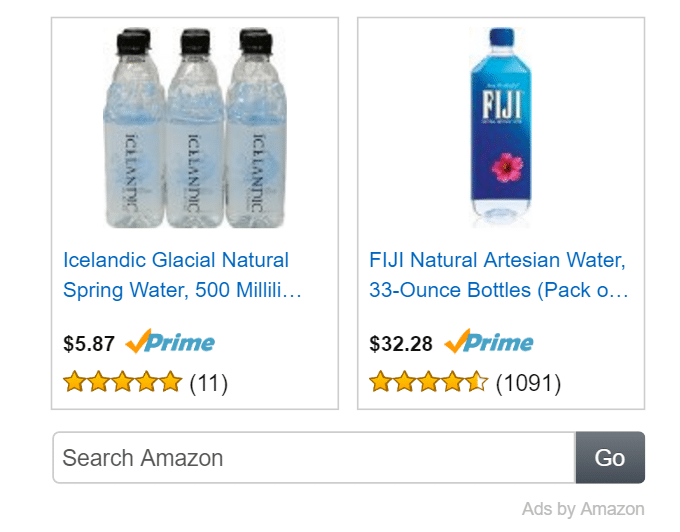This screenshot has height=532, width=680.
Task: Click the $5.87 price
Action: (89, 344)
